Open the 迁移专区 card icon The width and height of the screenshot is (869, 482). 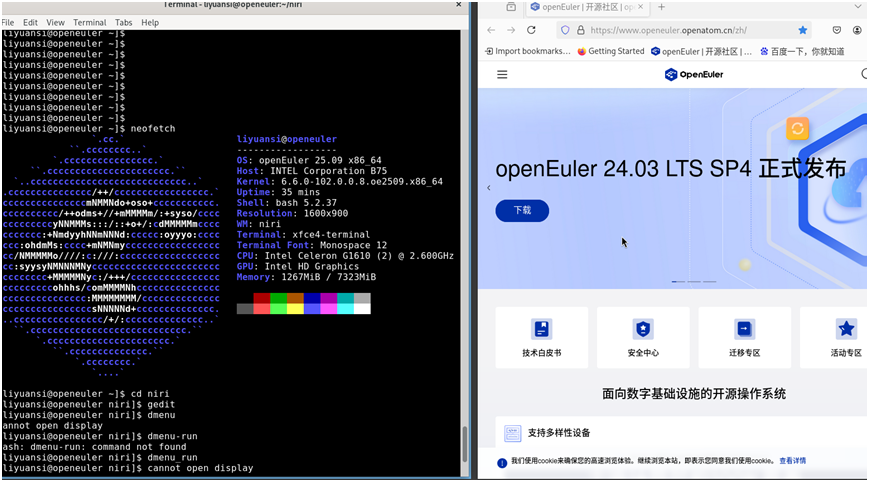pyautogui.click(x=744, y=329)
